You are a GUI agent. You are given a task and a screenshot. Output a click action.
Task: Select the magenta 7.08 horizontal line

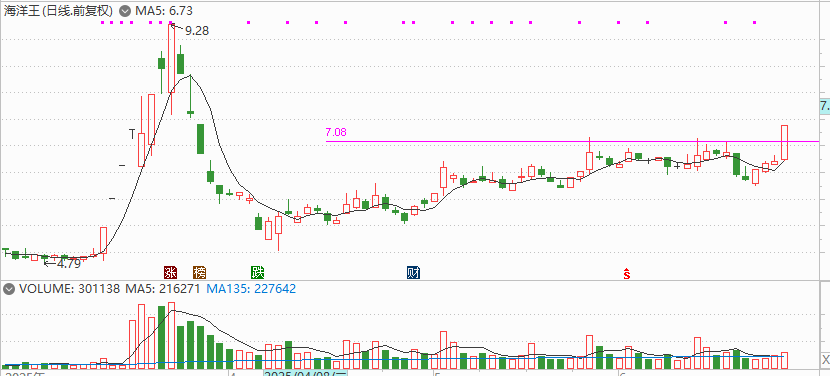click(x=572, y=141)
